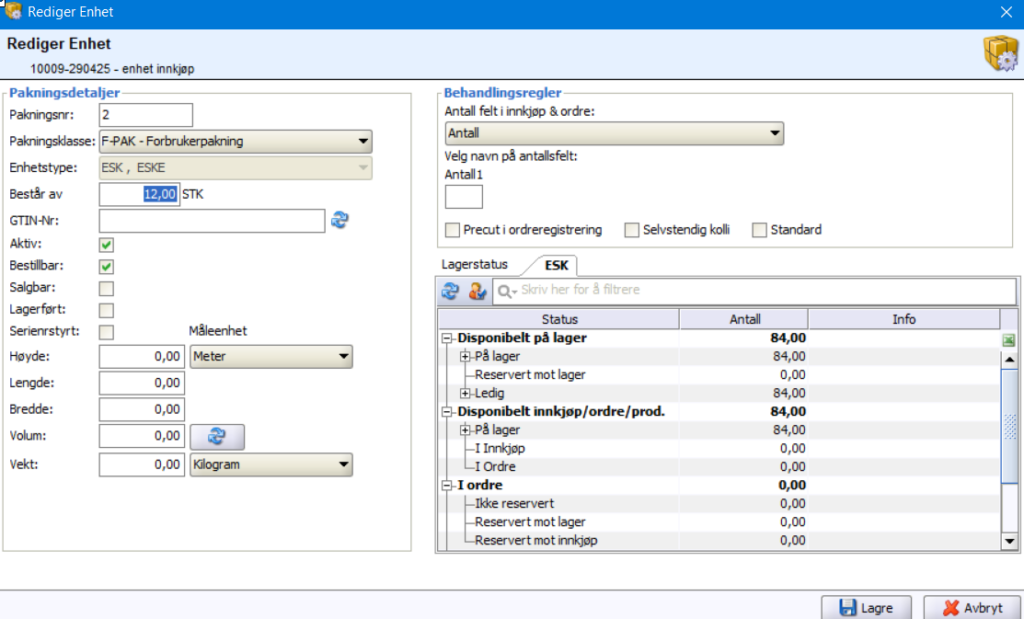Check the Standard checkbox

click(x=759, y=230)
